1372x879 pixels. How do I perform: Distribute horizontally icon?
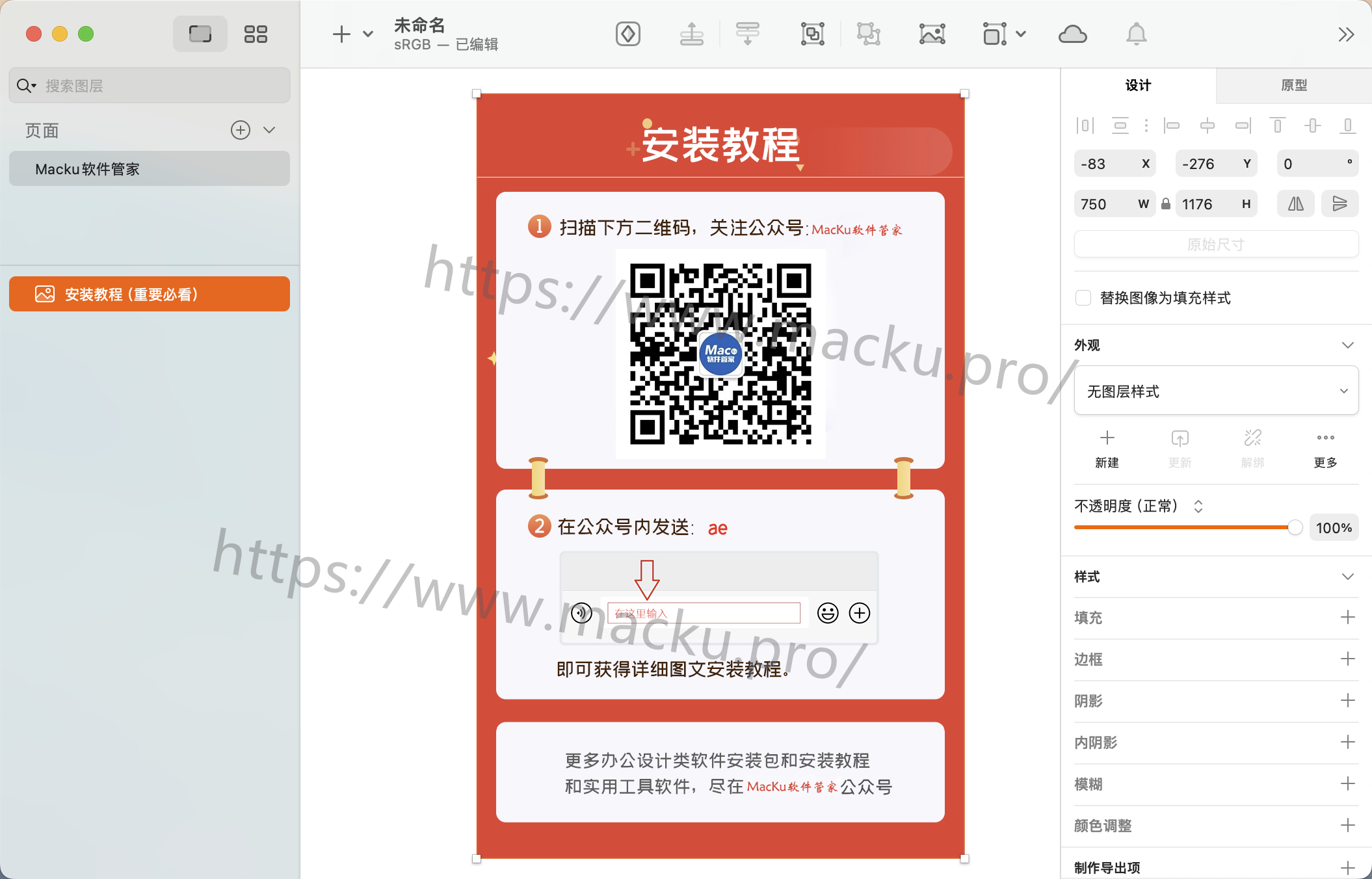point(1085,125)
